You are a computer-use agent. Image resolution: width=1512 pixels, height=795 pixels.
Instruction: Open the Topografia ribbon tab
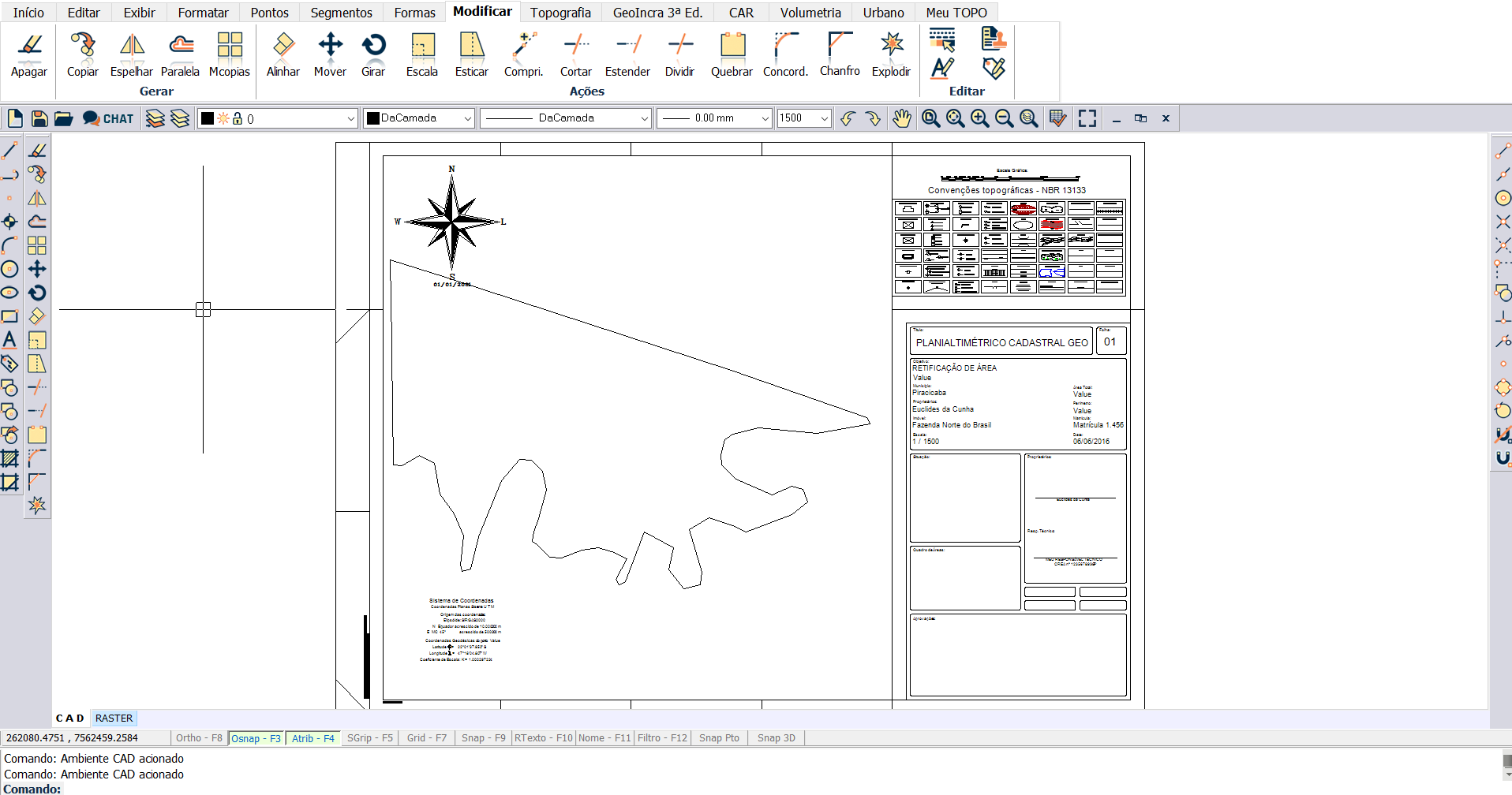pyautogui.click(x=560, y=13)
